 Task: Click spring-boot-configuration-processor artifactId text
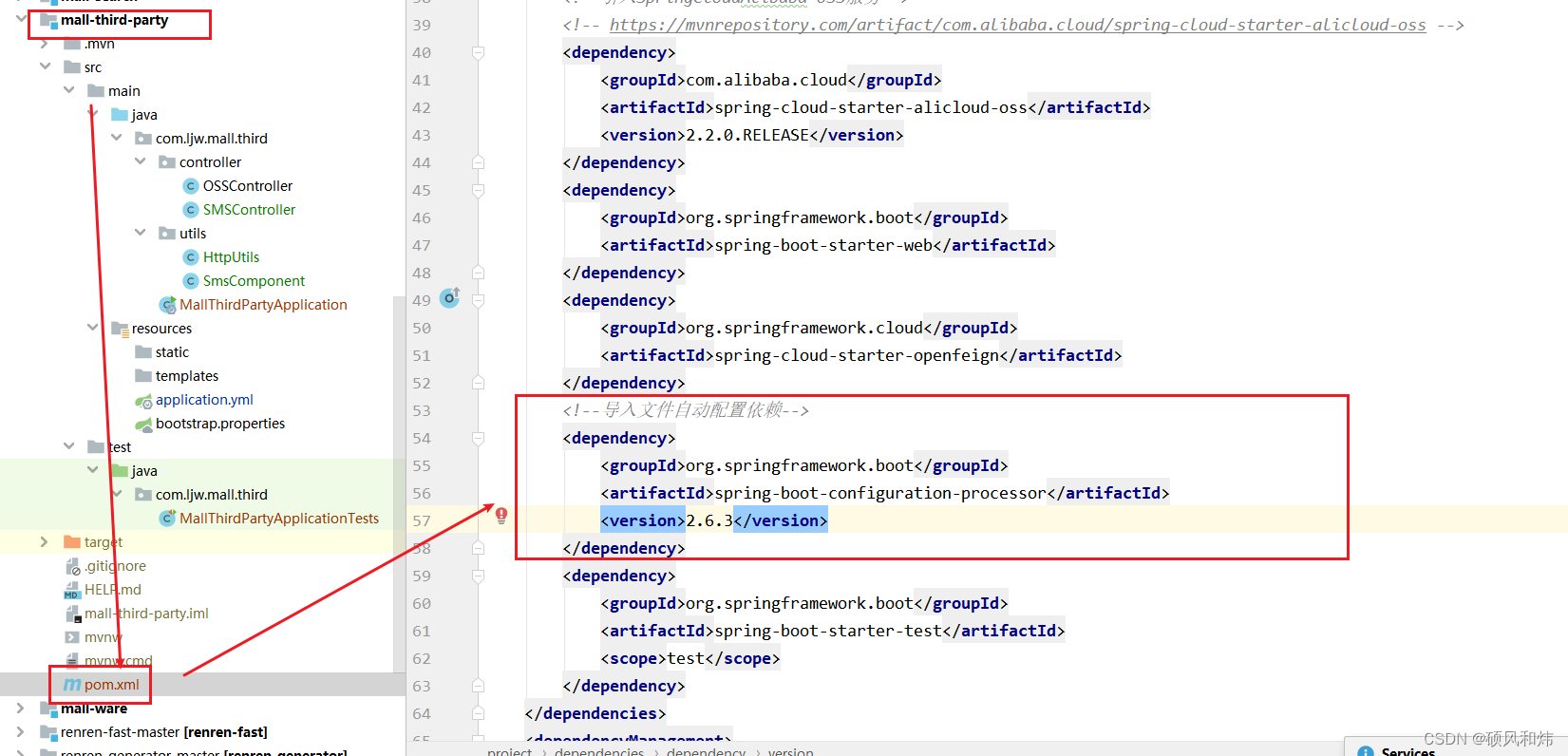click(880, 493)
